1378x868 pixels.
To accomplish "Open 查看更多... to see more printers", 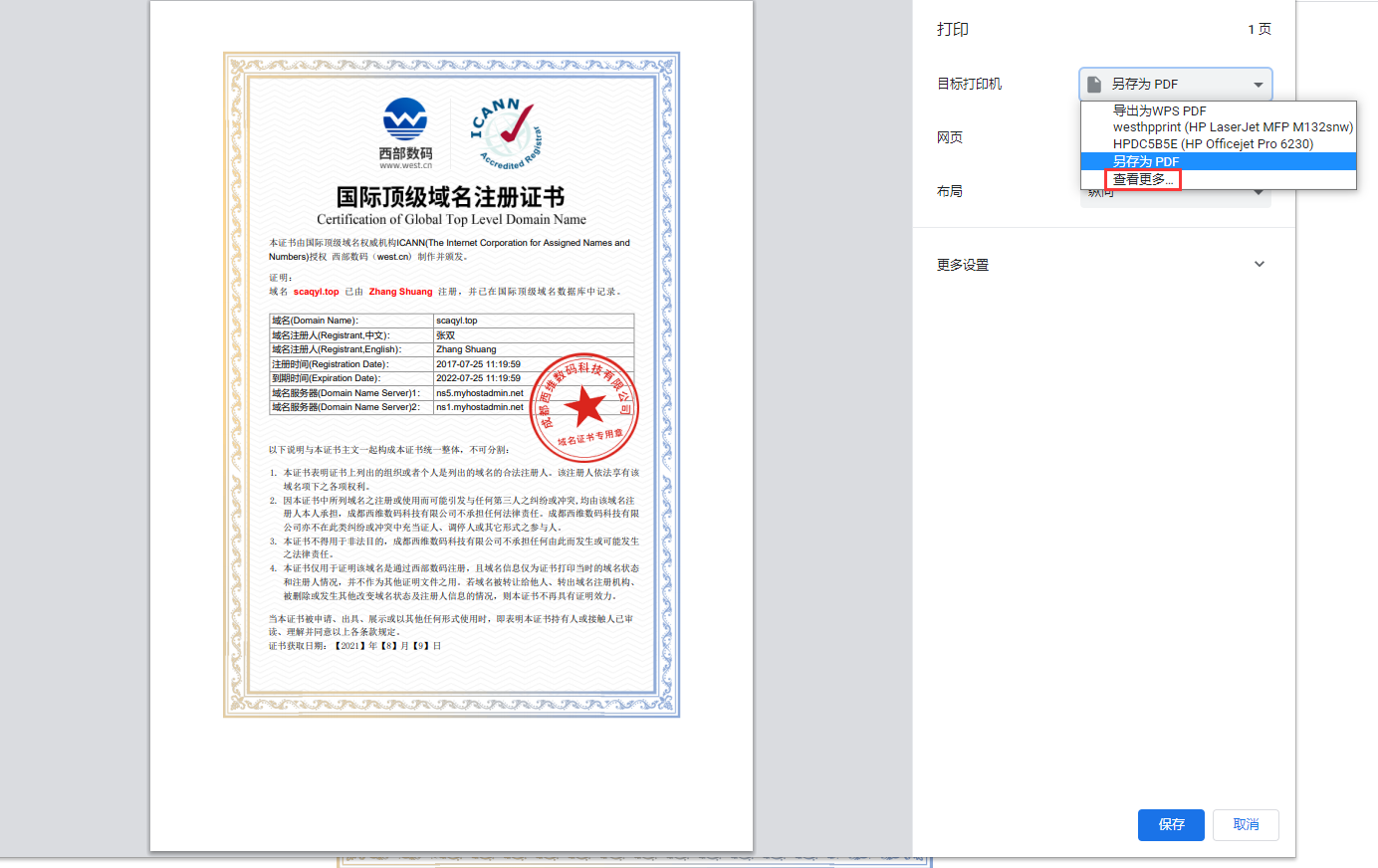I will click(1142, 179).
